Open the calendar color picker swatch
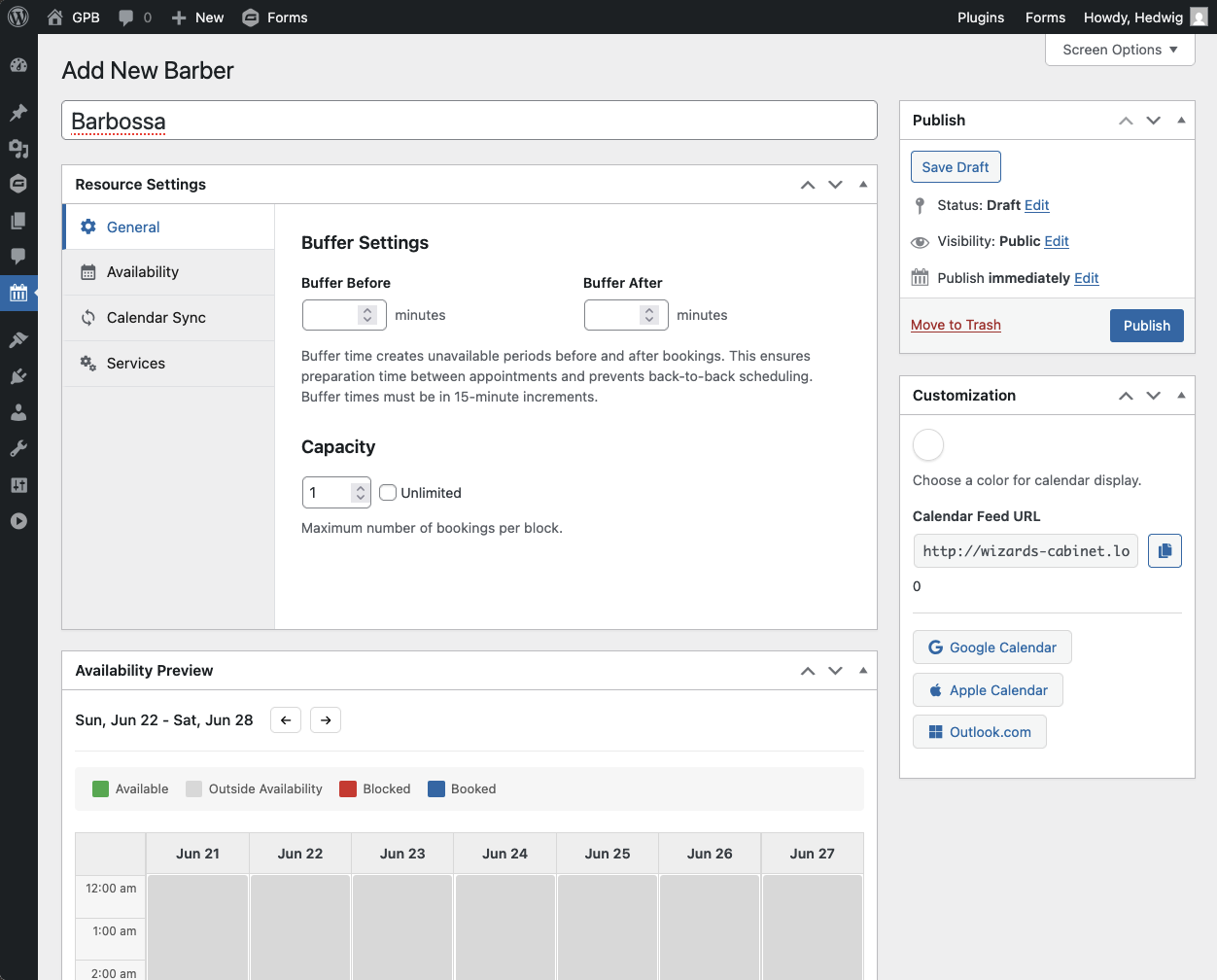Screen dimensions: 1217x980 [928, 445]
